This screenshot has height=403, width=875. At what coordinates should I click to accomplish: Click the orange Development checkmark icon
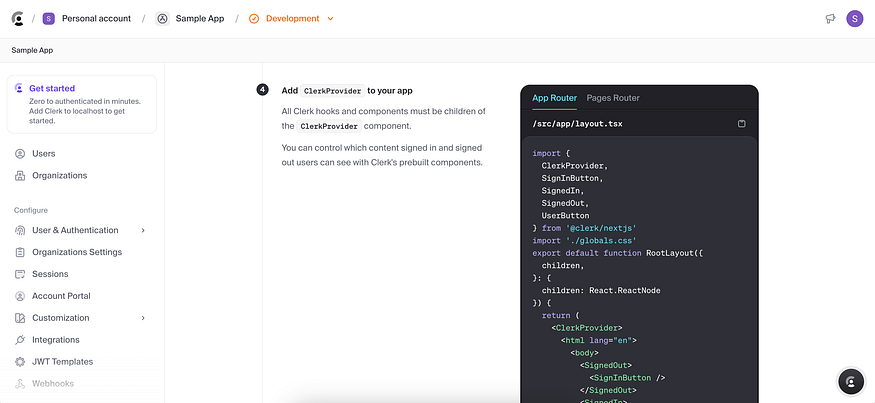[x=254, y=19]
